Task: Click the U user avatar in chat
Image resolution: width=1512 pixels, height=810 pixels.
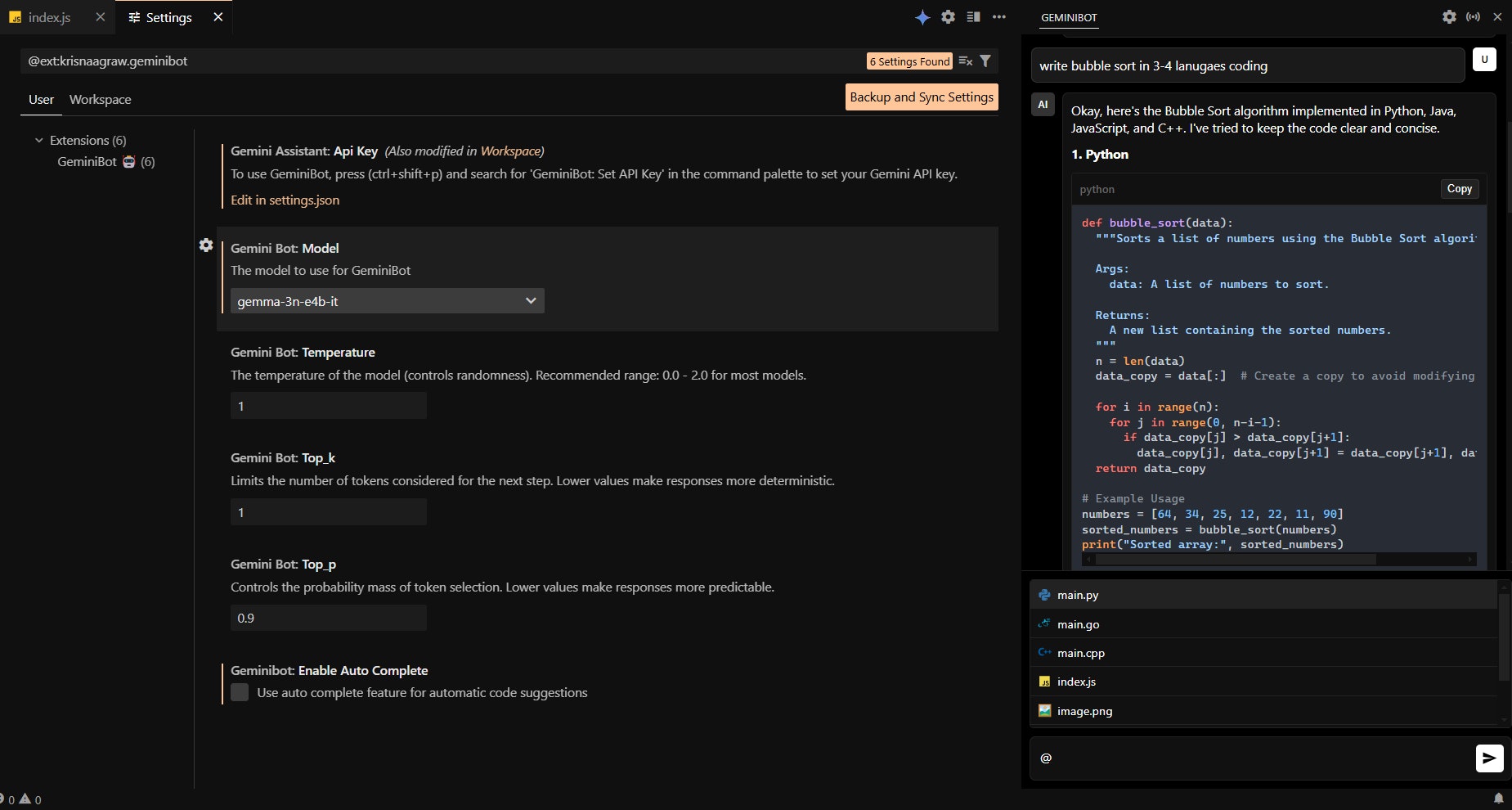Action: pyautogui.click(x=1484, y=60)
